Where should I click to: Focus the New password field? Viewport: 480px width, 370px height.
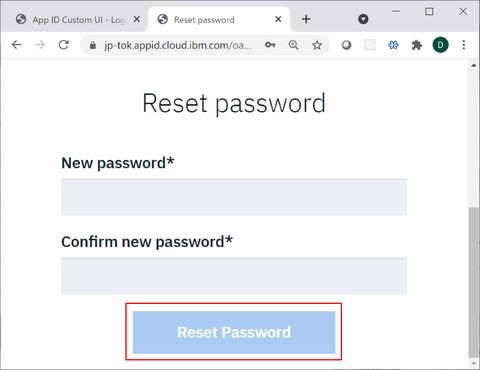(234, 197)
